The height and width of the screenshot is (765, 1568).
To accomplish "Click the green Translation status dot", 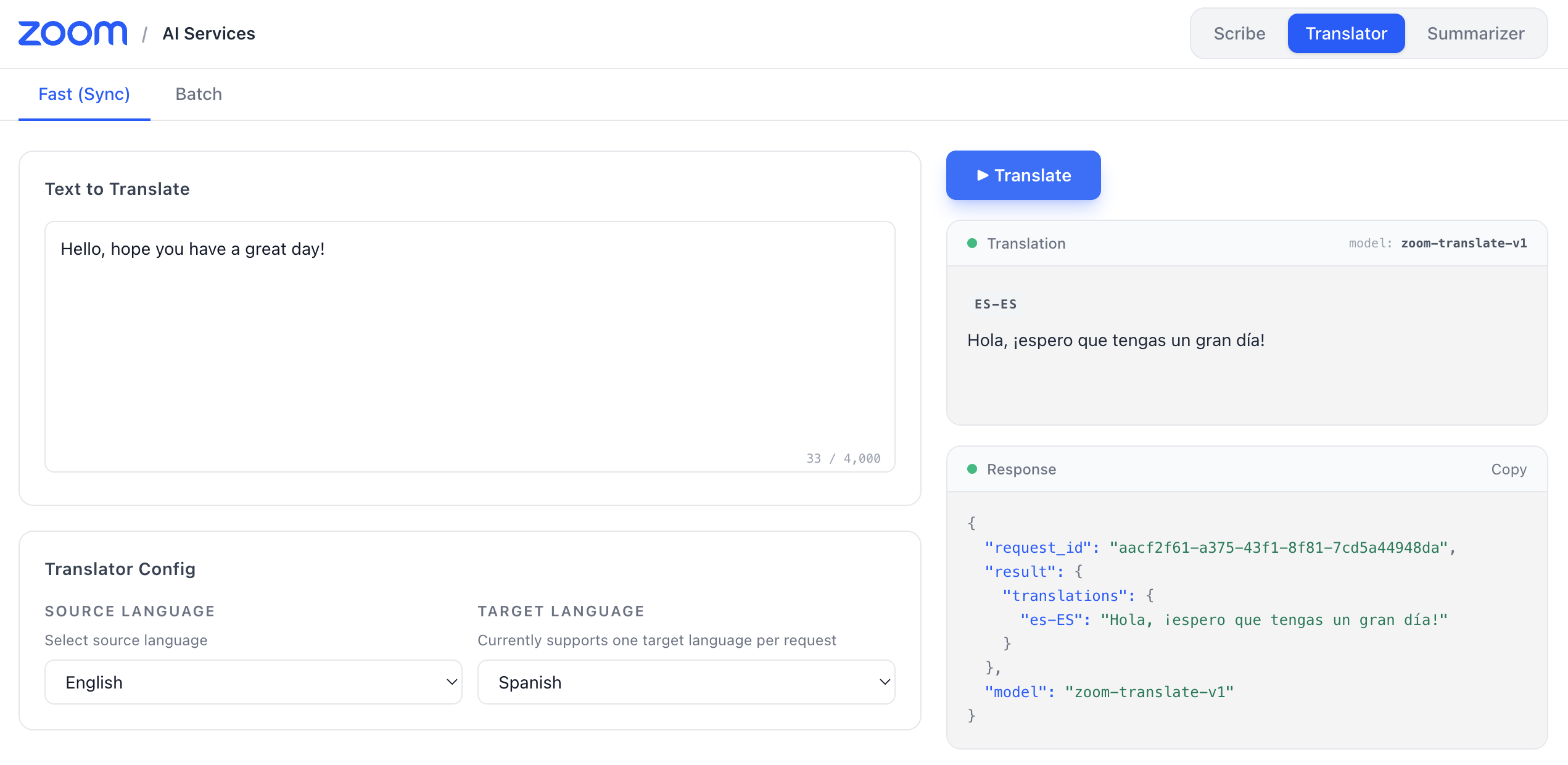I will click(972, 243).
